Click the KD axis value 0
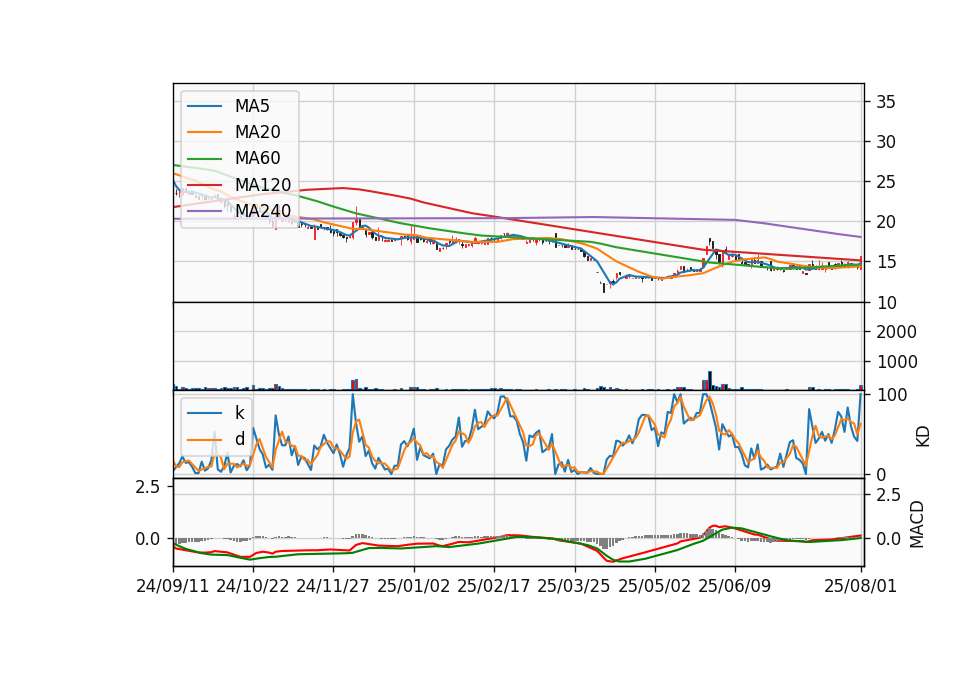 pos(881,475)
